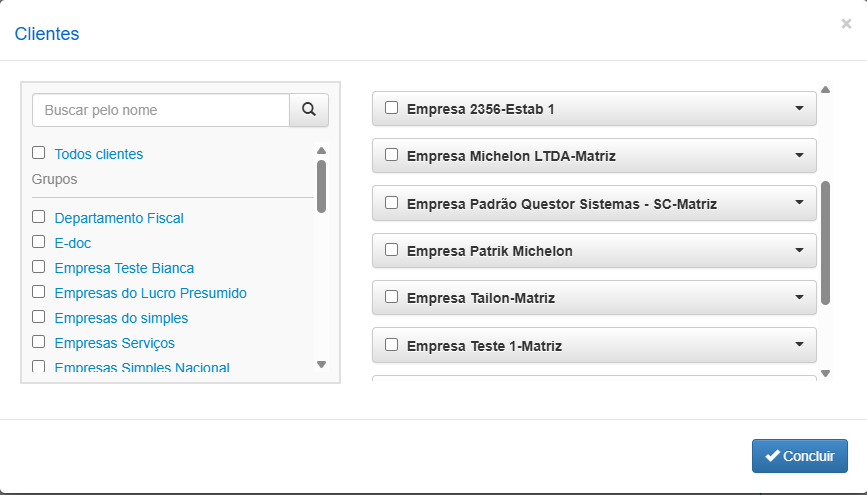Expand the Empresa Teste 1-Matriz dropdown arrow

(799, 345)
